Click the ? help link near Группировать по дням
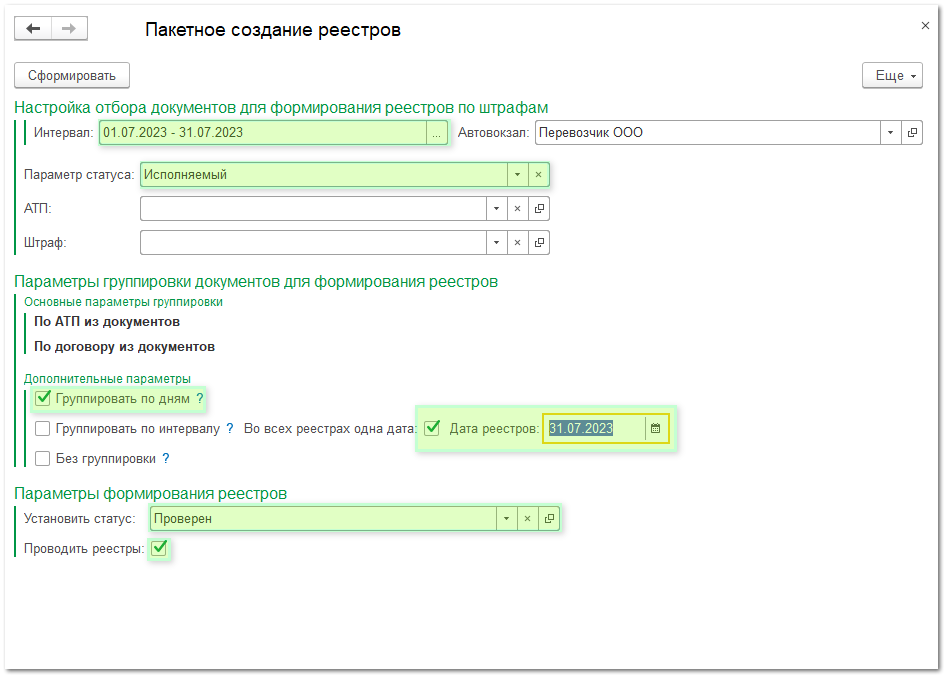947x678 pixels. [x=199, y=397]
